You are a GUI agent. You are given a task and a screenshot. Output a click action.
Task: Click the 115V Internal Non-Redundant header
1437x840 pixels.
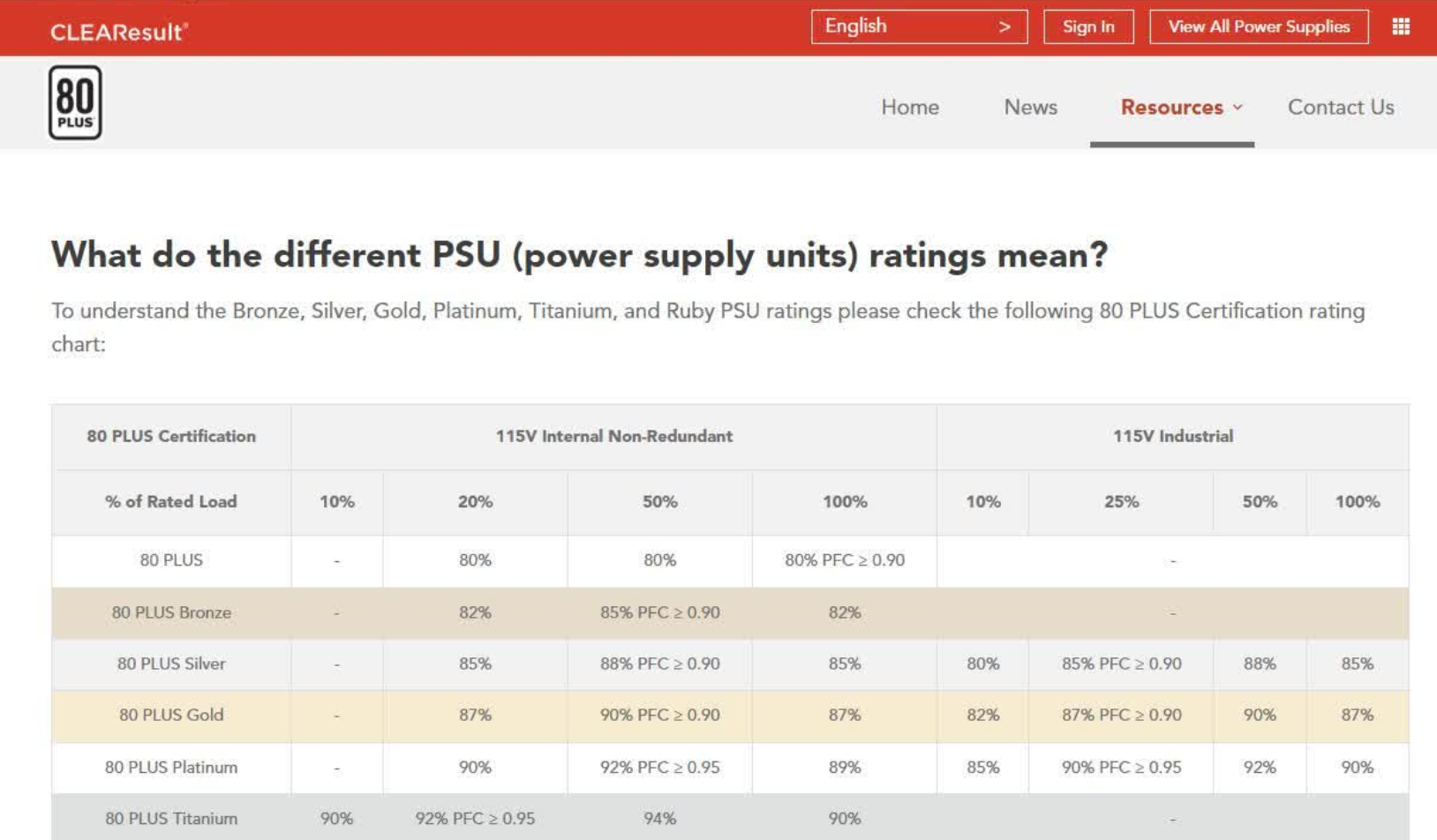pos(614,436)
